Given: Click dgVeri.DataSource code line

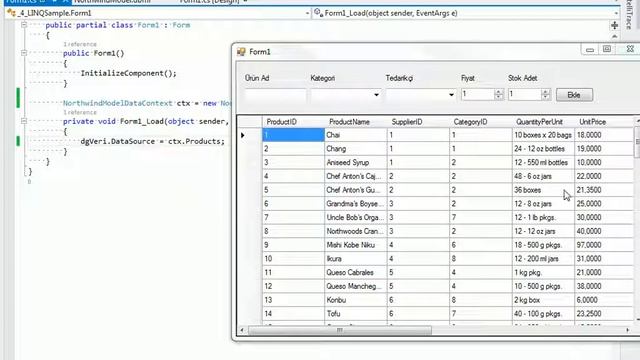Looking at the screenshot, I should [153, 141].
